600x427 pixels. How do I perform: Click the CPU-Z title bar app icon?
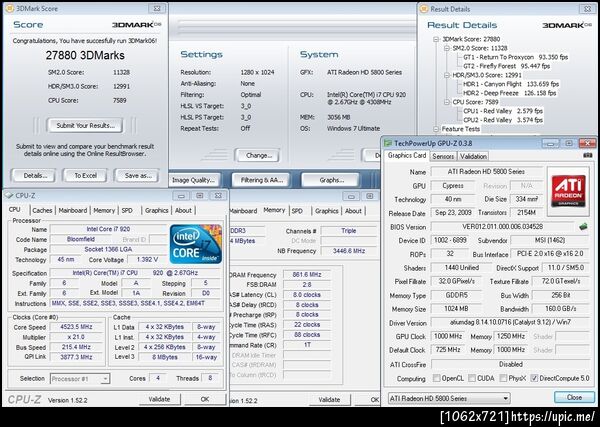tap(9, 196)
